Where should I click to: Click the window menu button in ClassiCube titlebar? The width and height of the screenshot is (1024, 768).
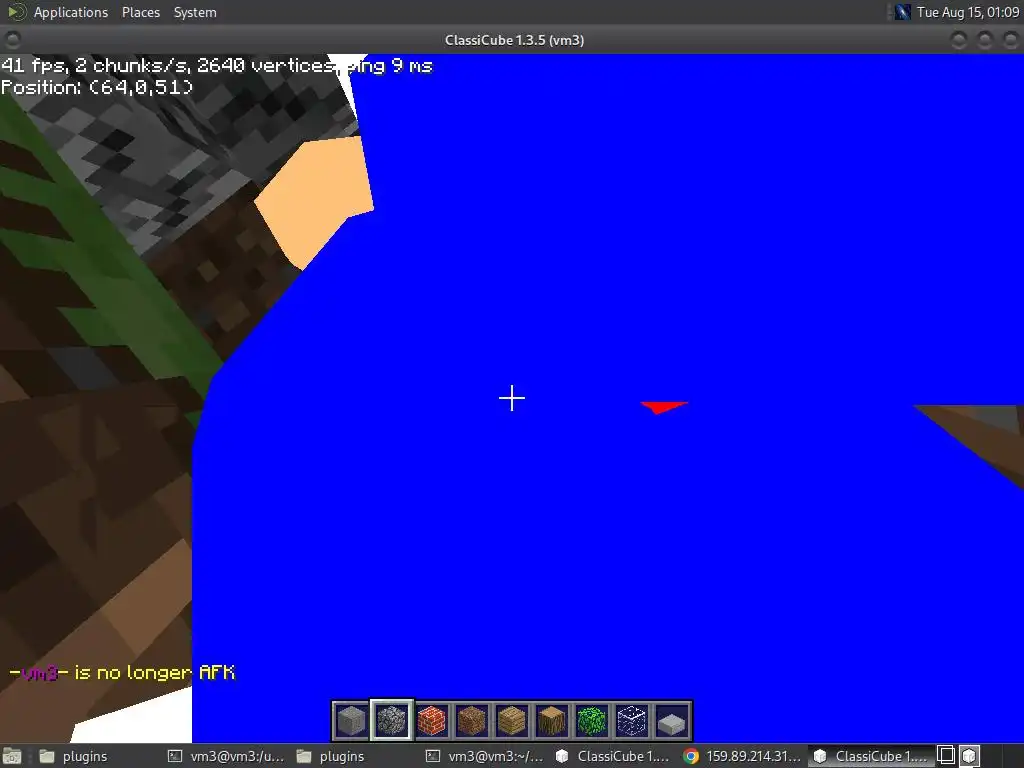tap(12, 40)
